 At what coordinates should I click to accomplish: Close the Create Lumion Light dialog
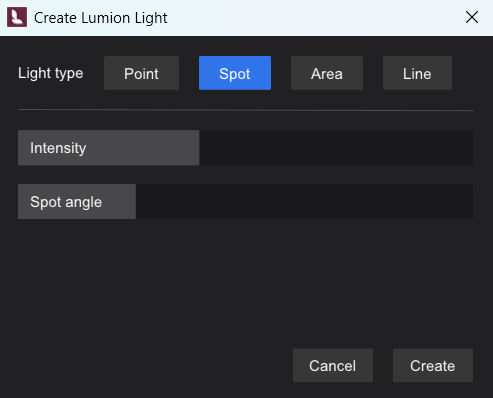(472, 17)
